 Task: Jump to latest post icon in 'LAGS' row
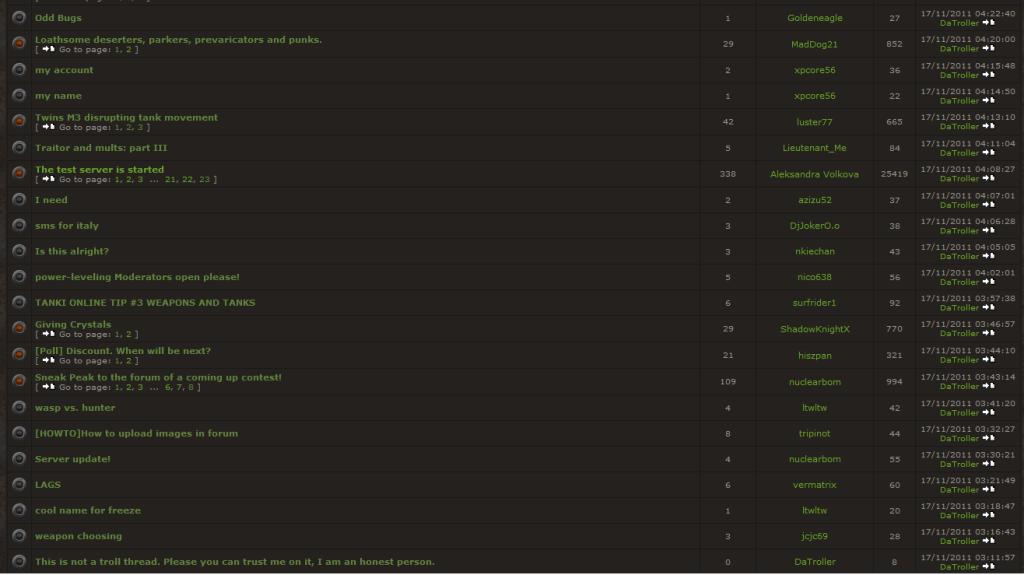tap(988, 490)
